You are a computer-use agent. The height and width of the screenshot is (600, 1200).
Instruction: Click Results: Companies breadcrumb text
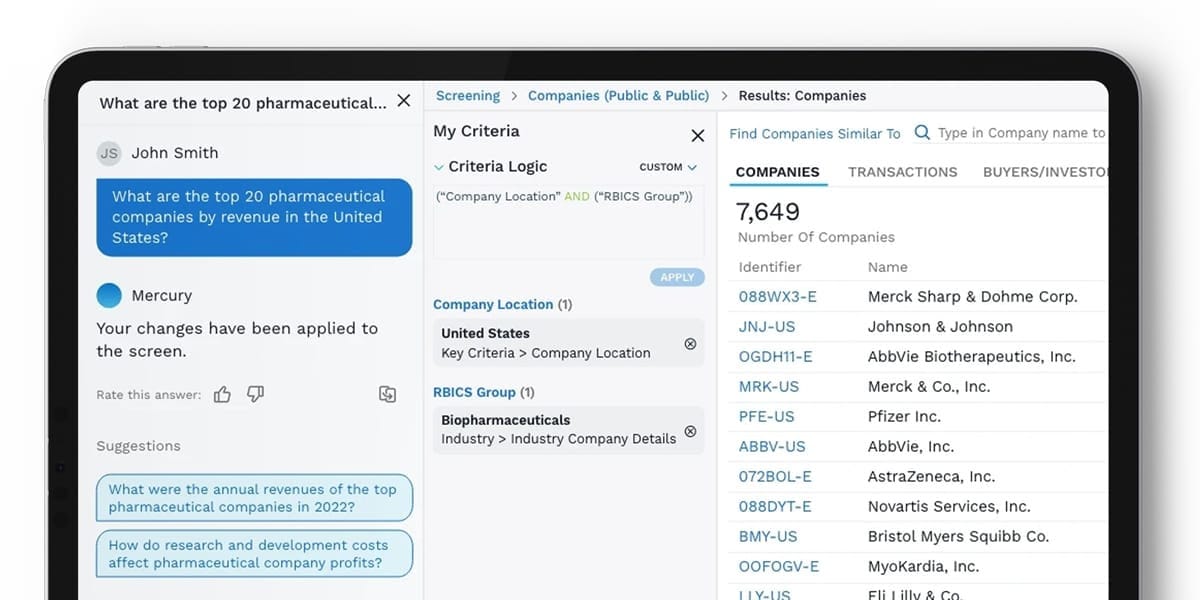tap(802, 96)
